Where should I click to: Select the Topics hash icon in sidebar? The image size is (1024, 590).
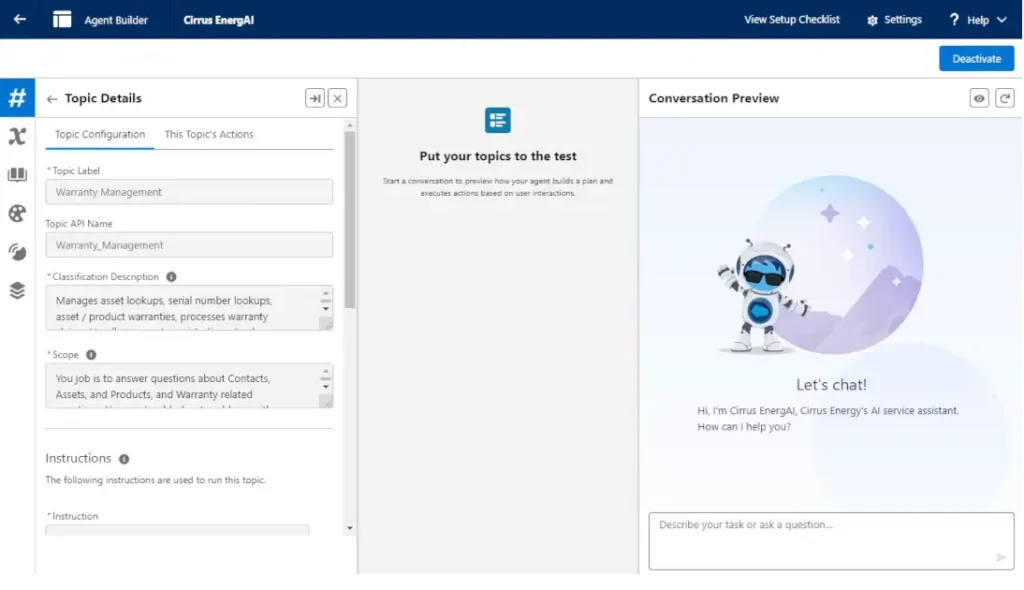point(17,98)
